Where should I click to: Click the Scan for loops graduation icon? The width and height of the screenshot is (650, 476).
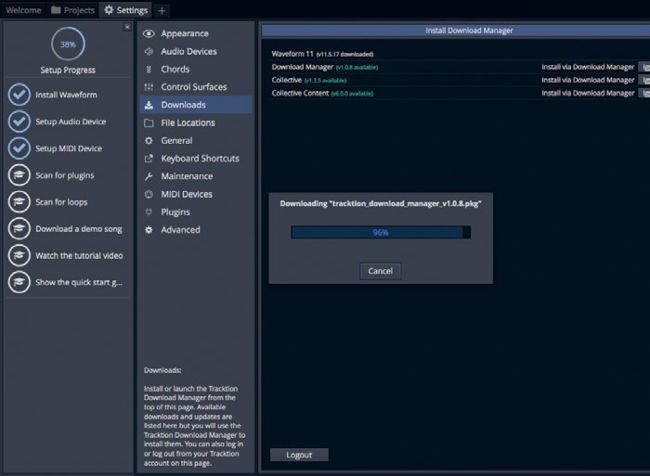19,202
